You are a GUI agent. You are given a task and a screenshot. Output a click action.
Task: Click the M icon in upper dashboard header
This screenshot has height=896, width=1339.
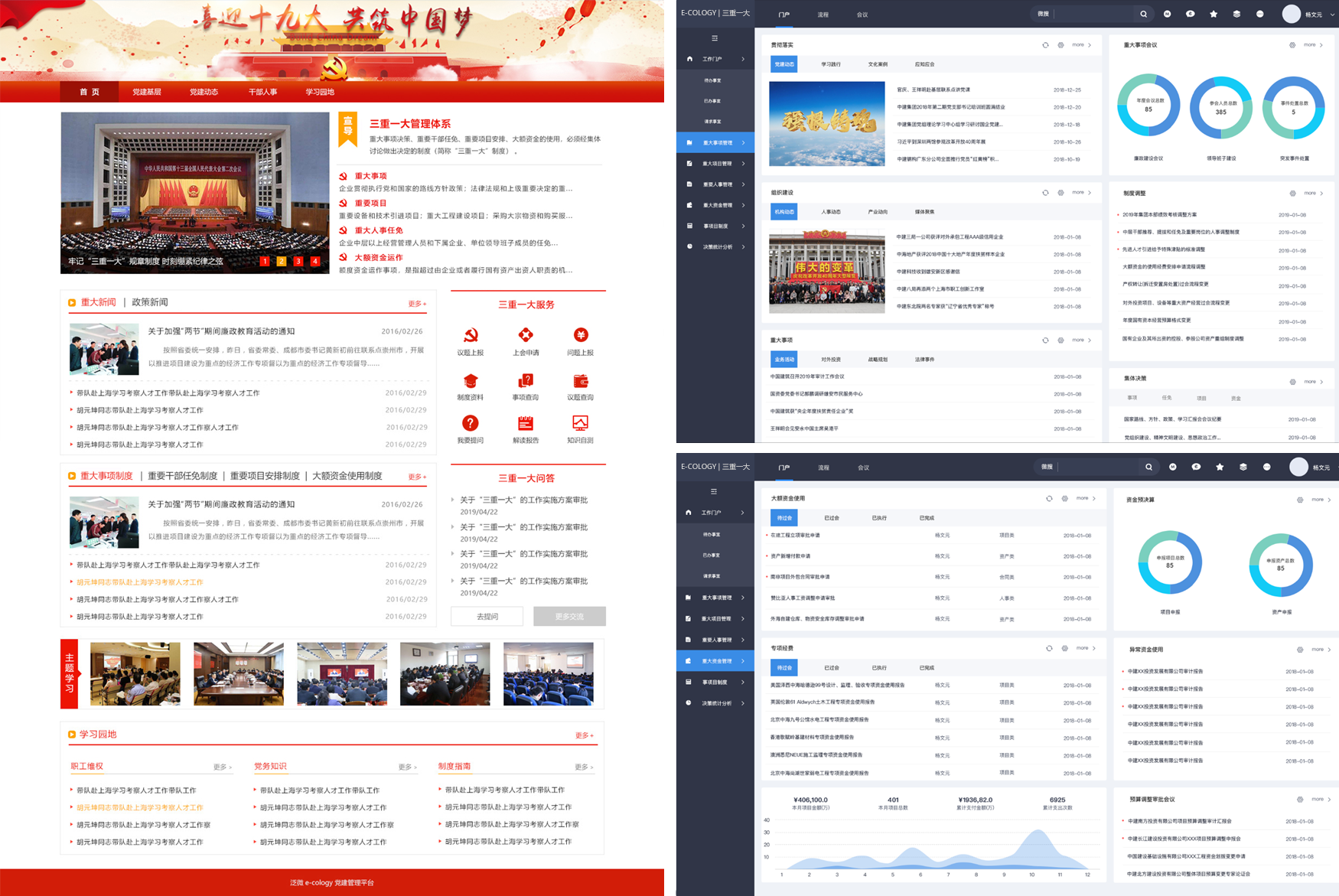pyautogui.click(x=1167, y=14)
